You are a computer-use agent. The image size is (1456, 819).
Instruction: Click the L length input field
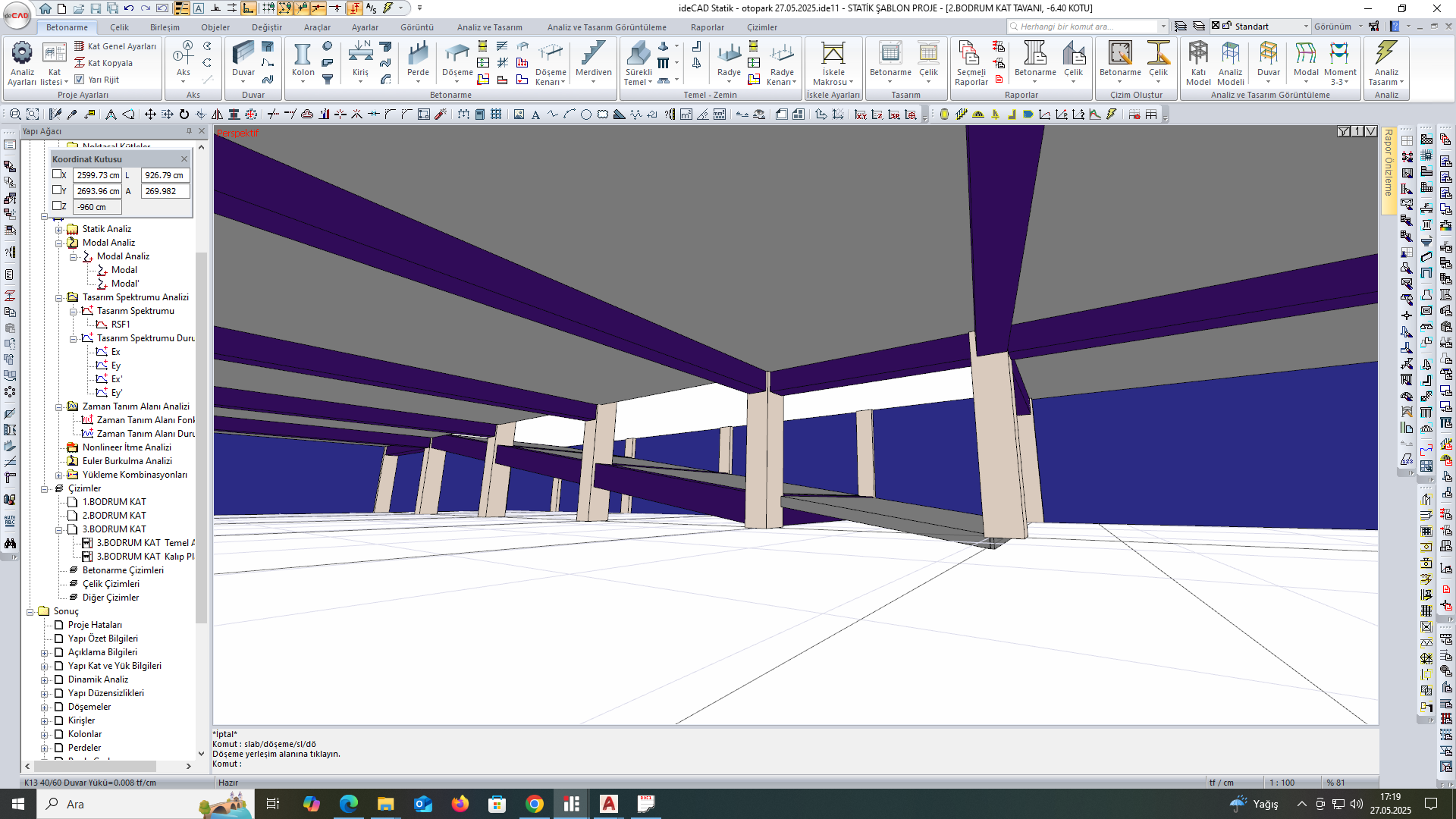click(x=165, y=175)
